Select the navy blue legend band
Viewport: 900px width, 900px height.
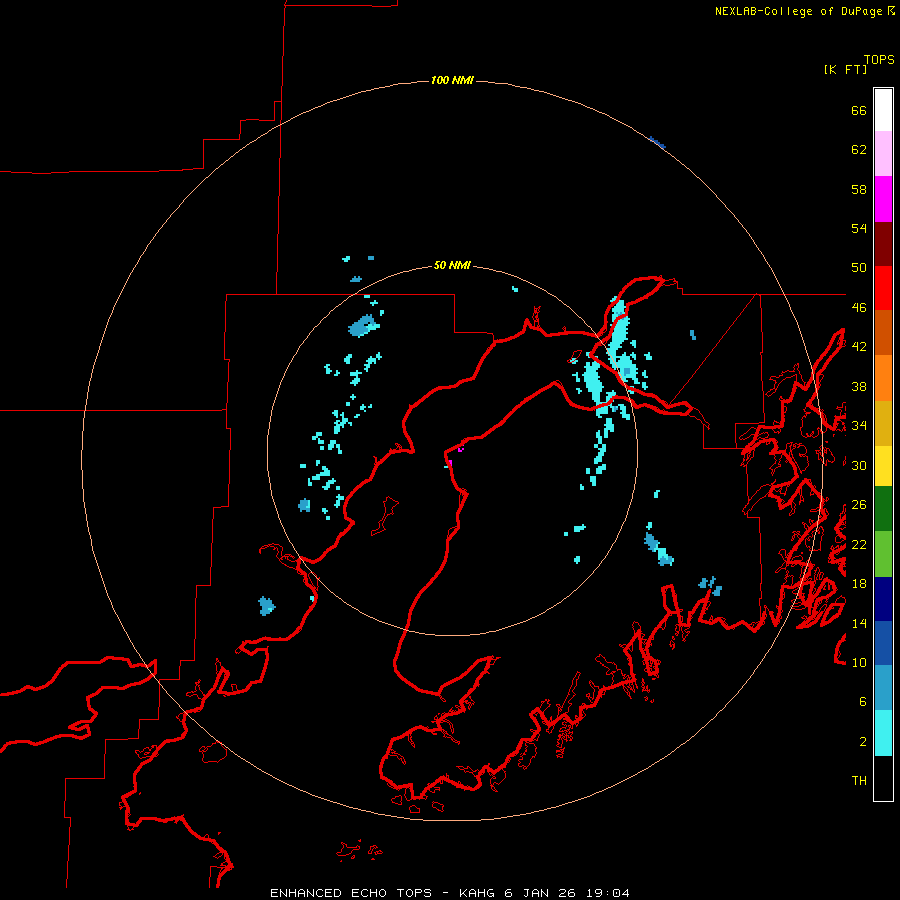click(883, 599)
